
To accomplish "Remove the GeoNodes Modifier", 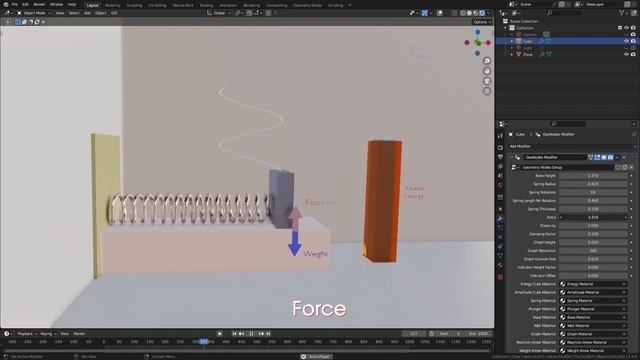I will 624,157.
